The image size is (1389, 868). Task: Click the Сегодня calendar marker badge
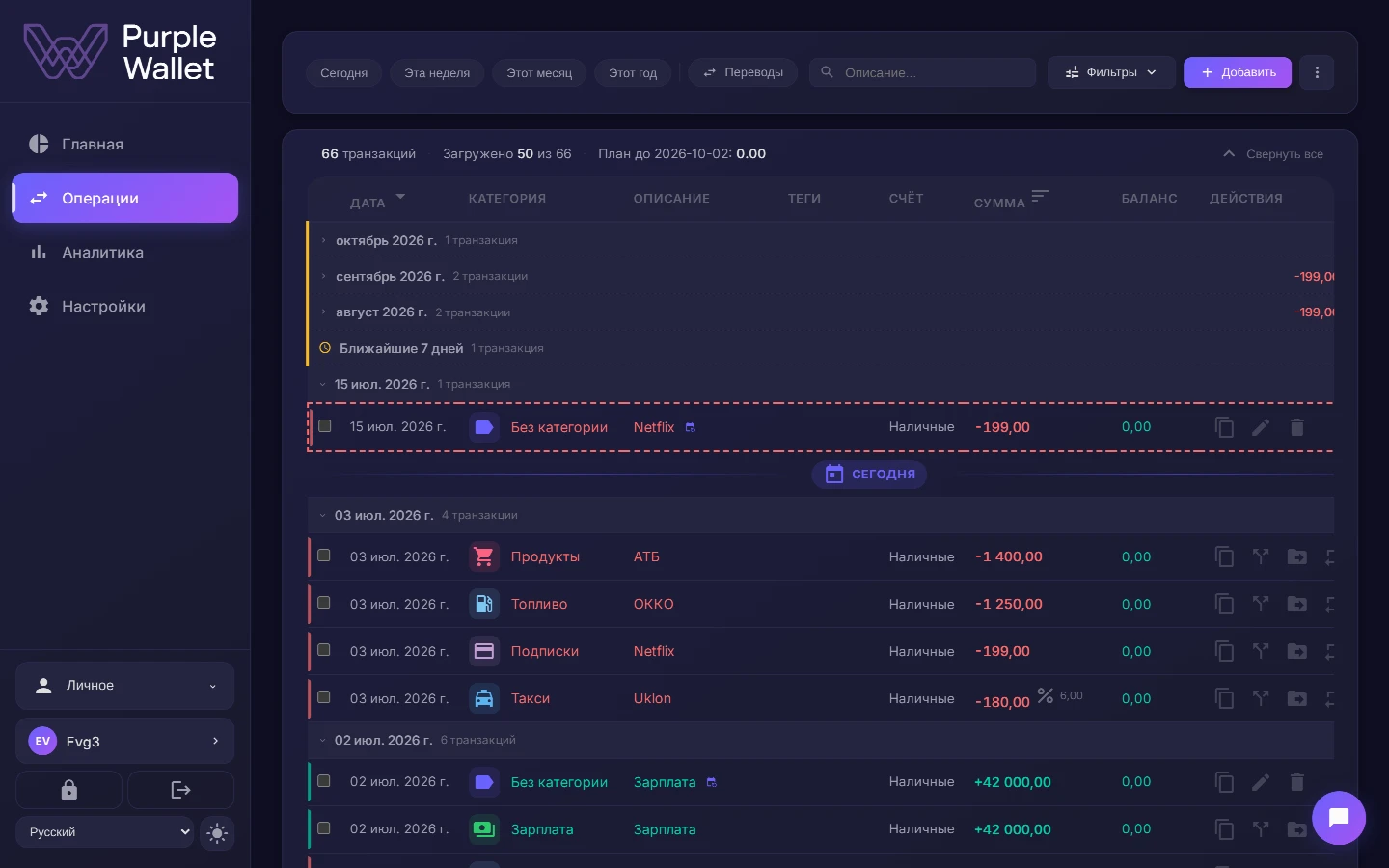tap(869, 474)
